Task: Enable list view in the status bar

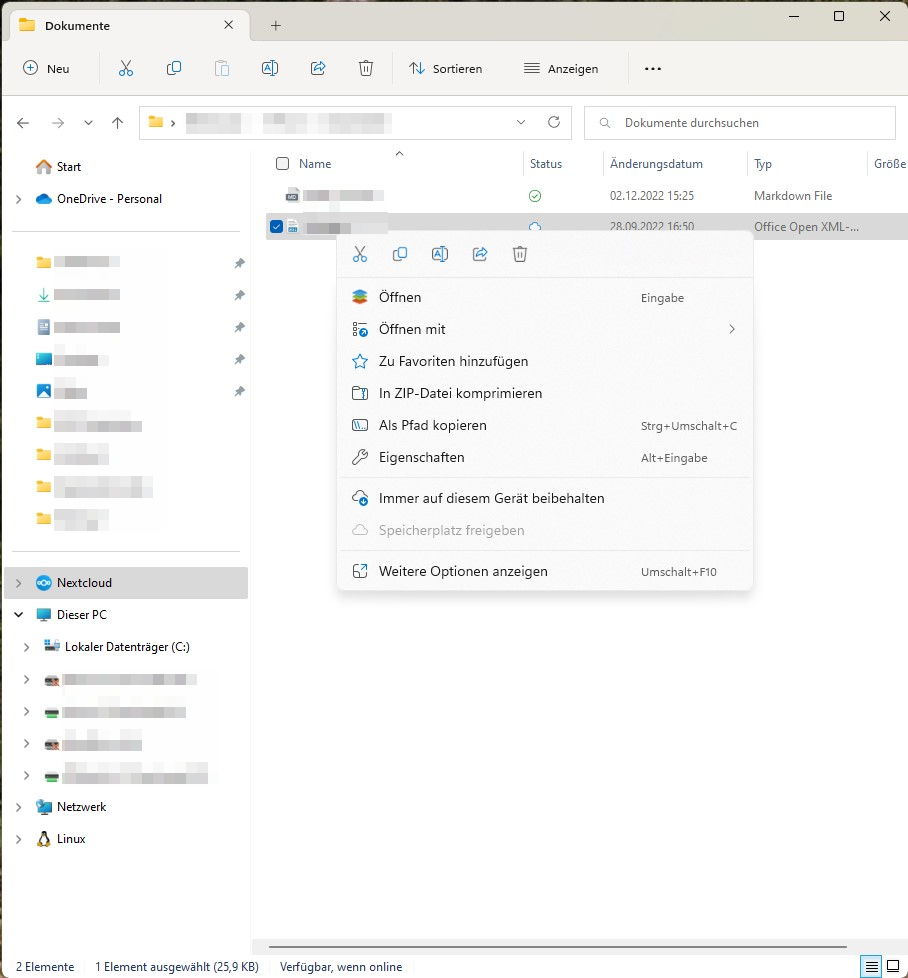Action: pyautogui.click(x=871, y=966)
